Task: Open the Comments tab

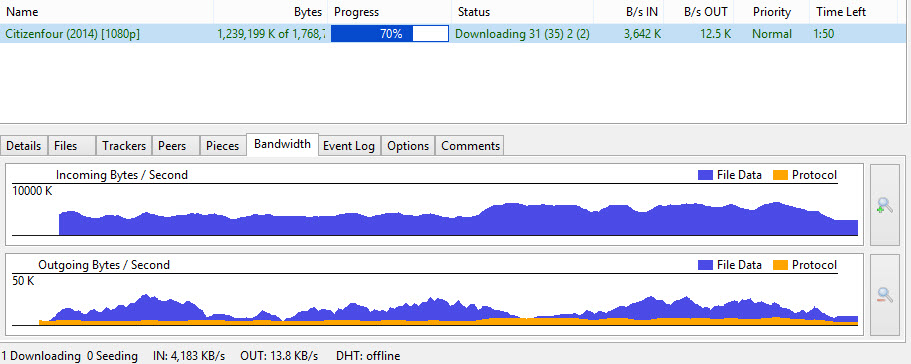Action: point(470,146)
